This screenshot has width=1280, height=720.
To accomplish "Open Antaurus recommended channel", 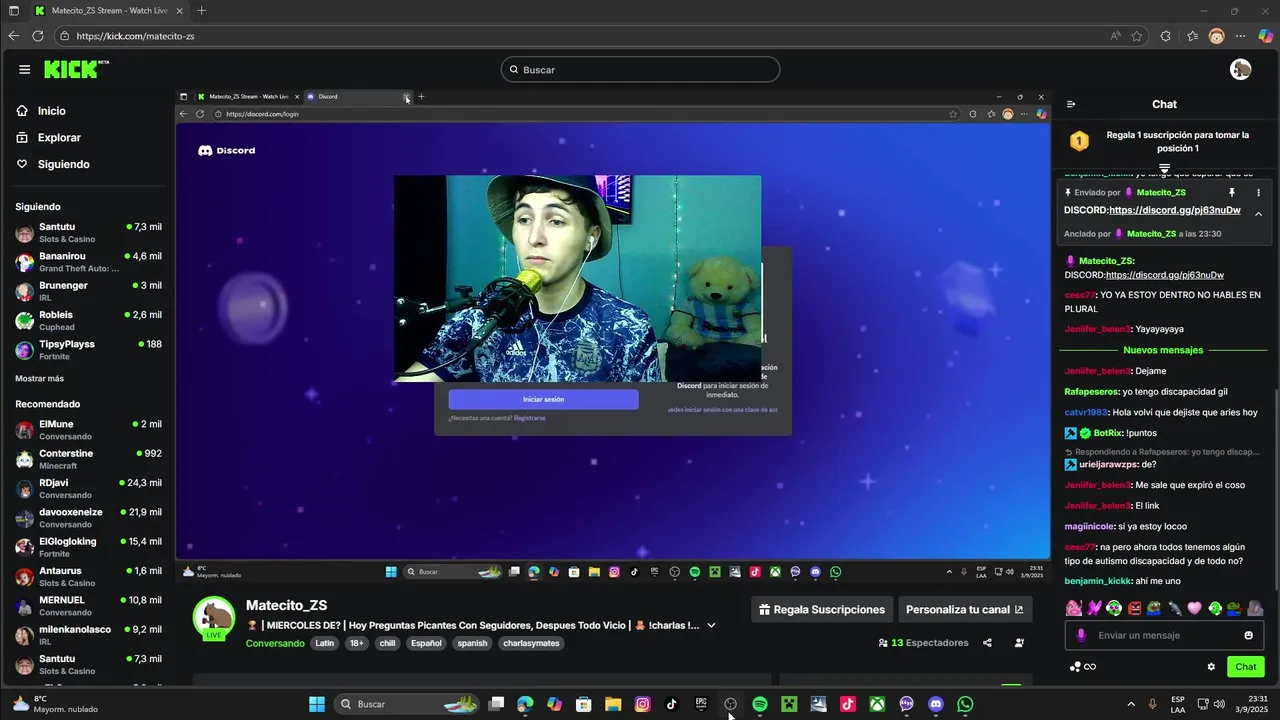I will 89,577.
